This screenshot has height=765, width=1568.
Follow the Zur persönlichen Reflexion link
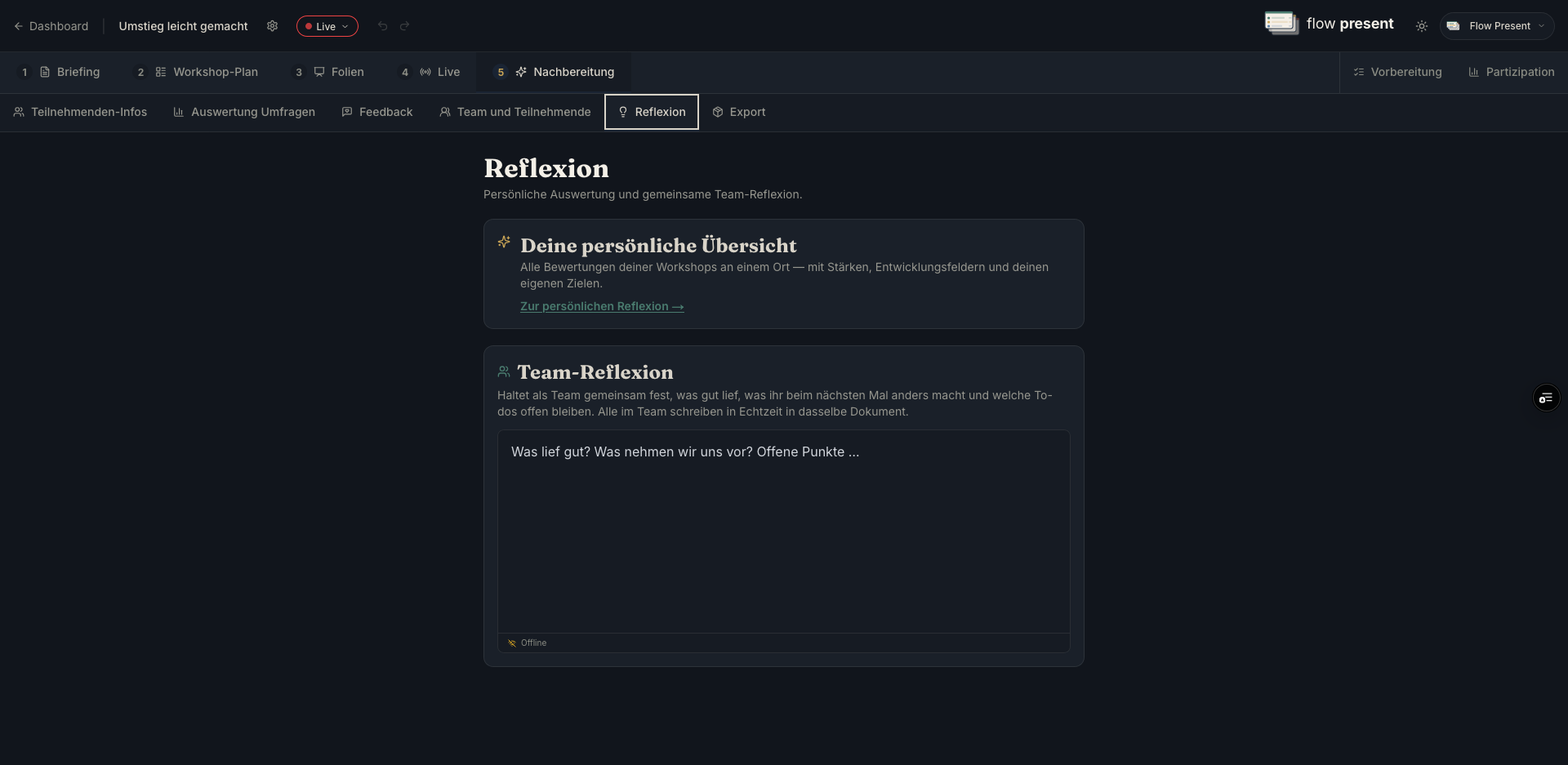[602, 306]
